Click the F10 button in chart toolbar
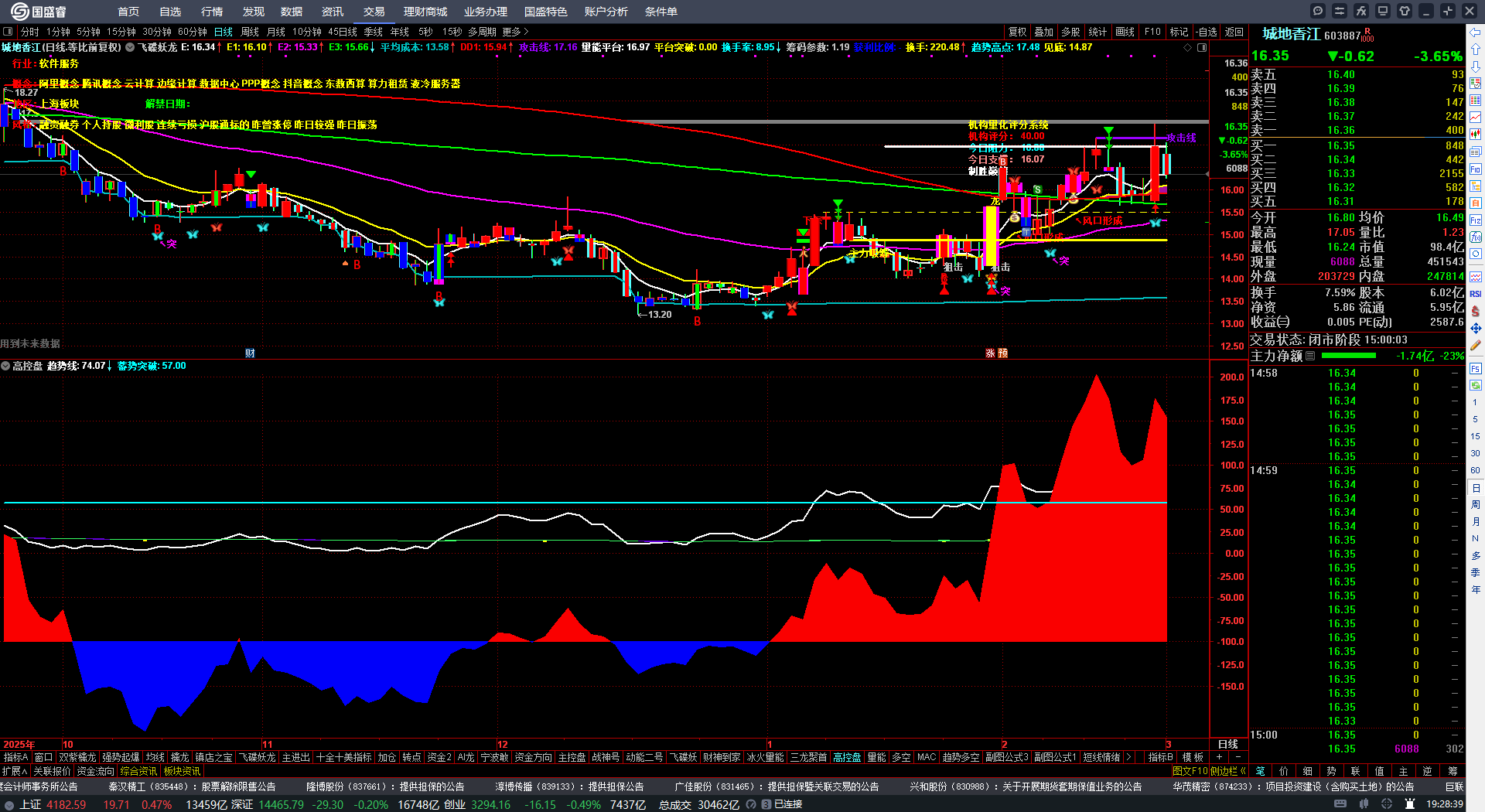Viewport: 1485px width, 812px height. pos(1152,32)
